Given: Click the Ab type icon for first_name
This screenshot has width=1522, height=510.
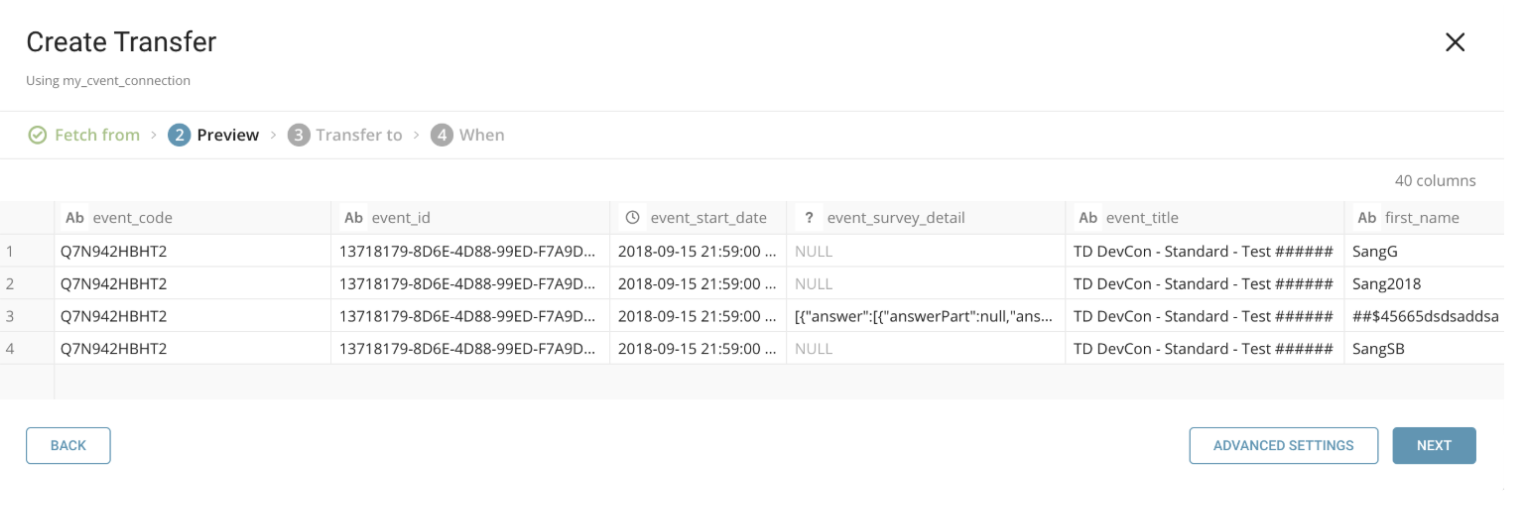Looking at the screenshot, I should tap(1367, 218).
